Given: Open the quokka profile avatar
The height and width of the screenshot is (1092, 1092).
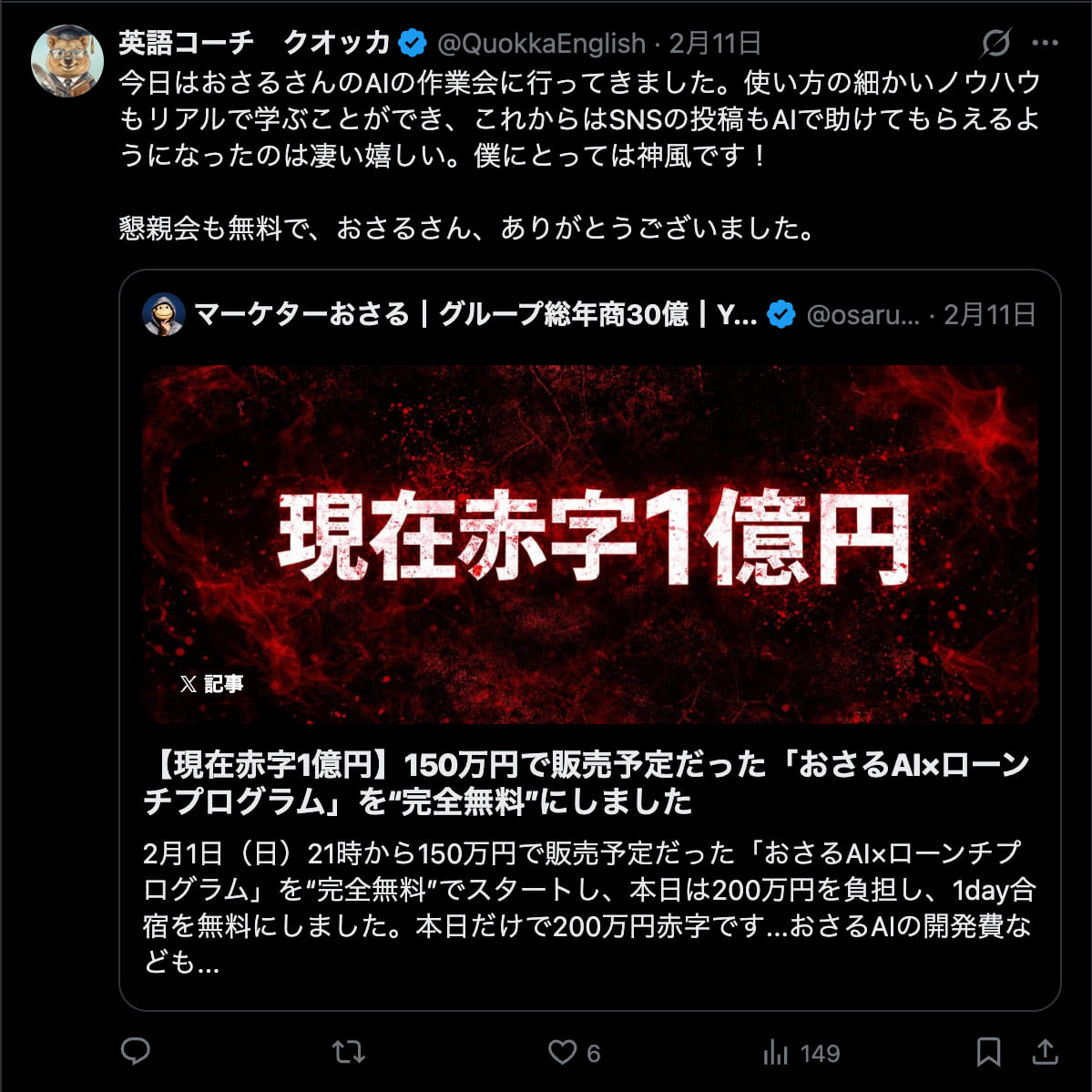Looking at the screenshot, I should tap(67, 61).
